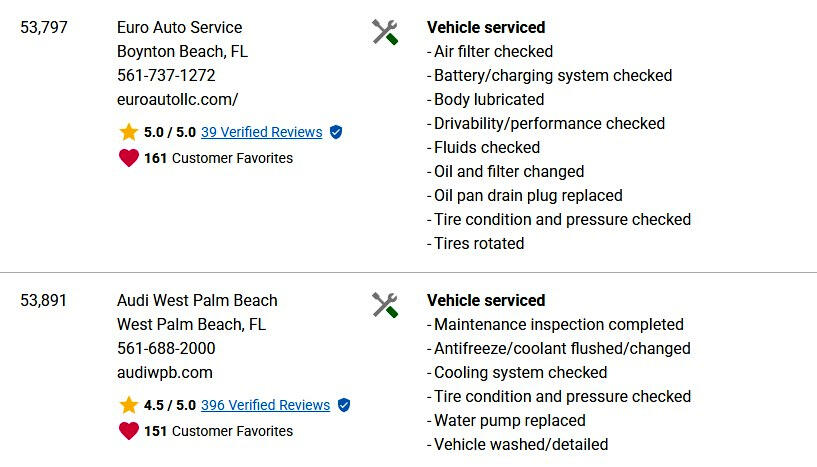Image resolution: width=817 pixels, height=467 pixels.
Task: Select the Audi West Palm Beach name
Action: tap(197, 301)
